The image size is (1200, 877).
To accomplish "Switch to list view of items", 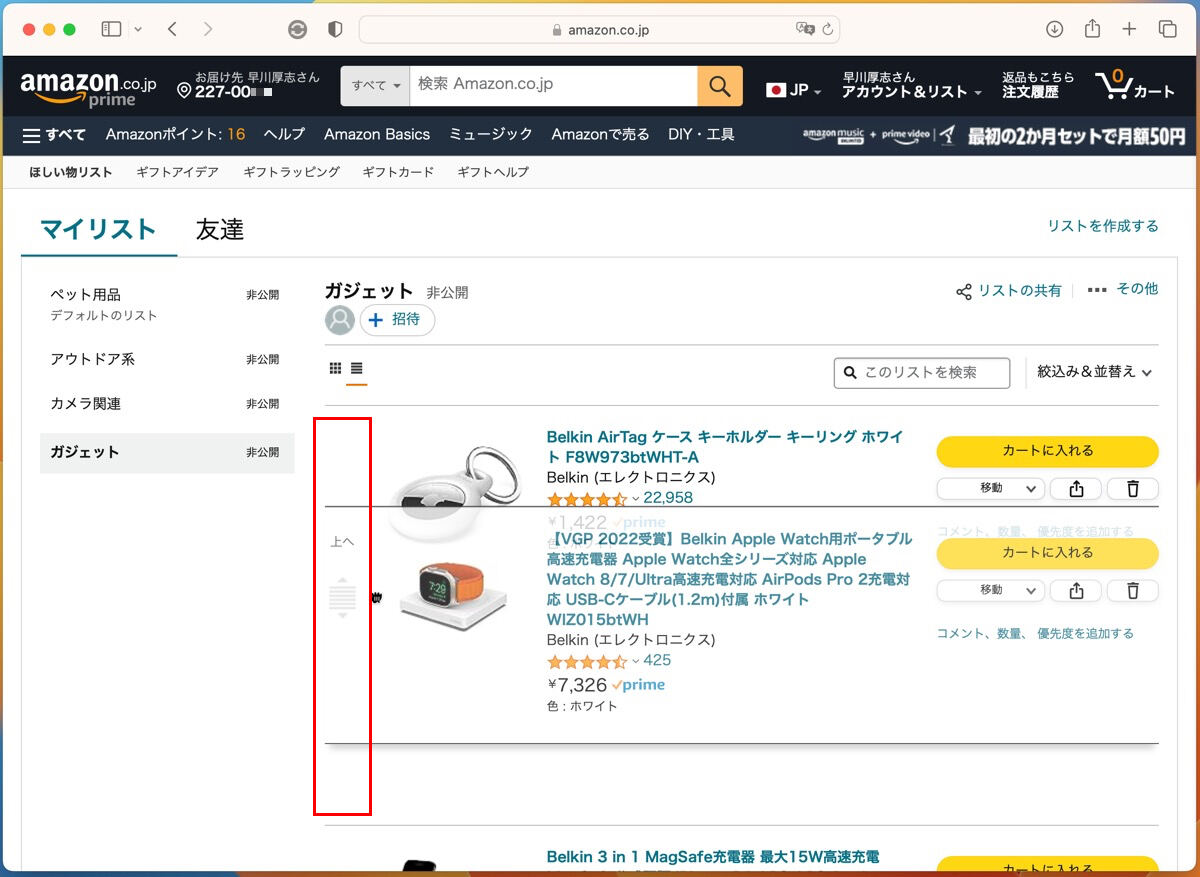I will point(356,368).
